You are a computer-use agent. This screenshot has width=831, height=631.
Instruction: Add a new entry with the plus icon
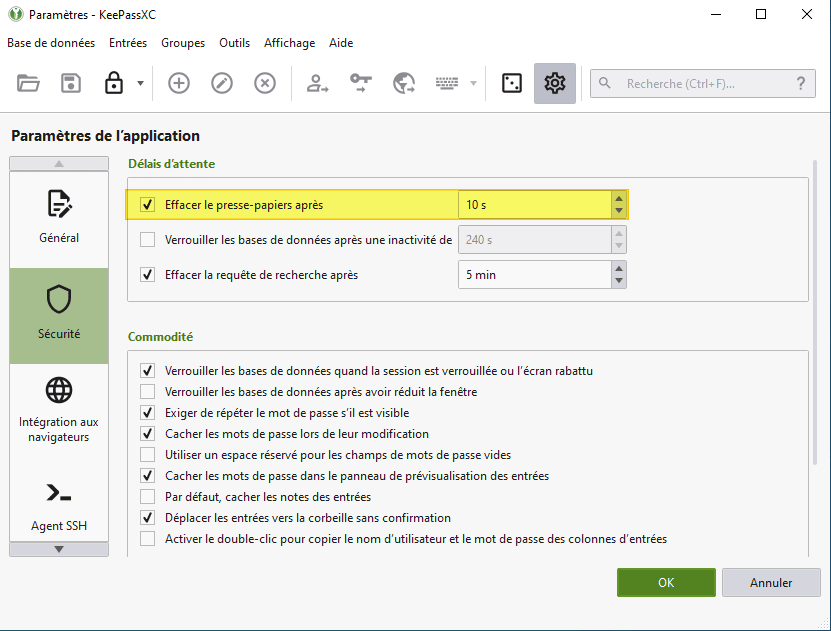178,83
